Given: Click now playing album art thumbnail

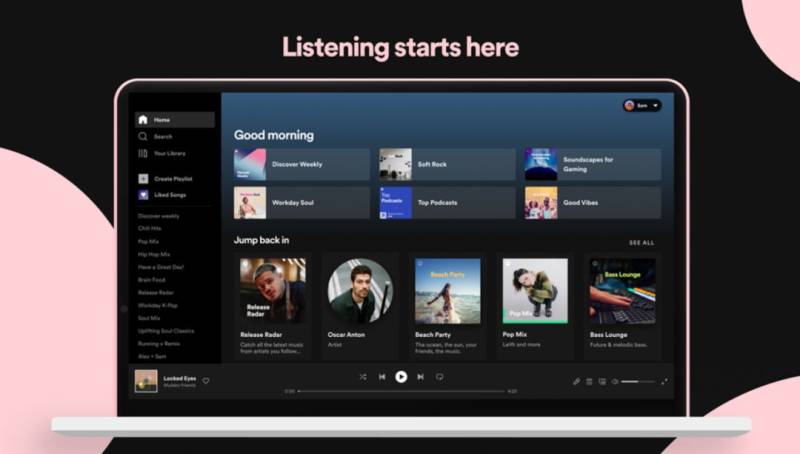Looking at the screenshot, I should 146,381.
